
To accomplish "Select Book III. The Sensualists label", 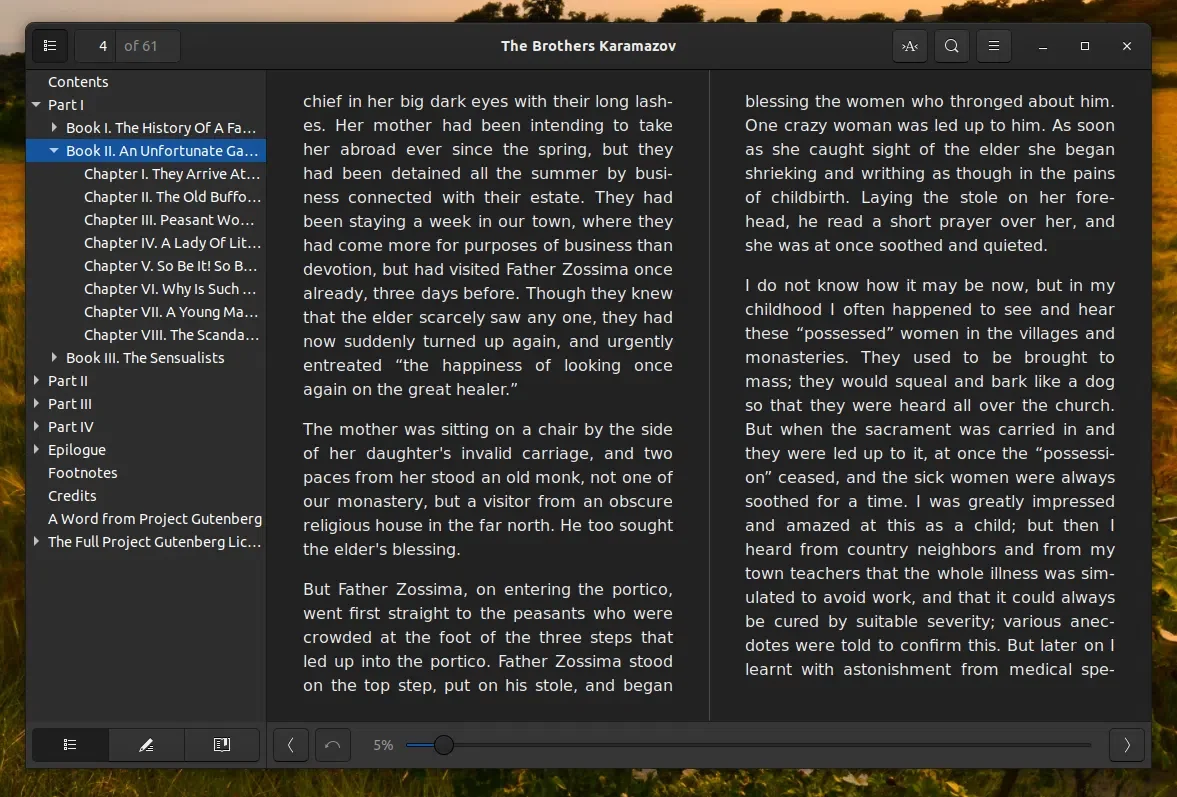I will (145, 357).
